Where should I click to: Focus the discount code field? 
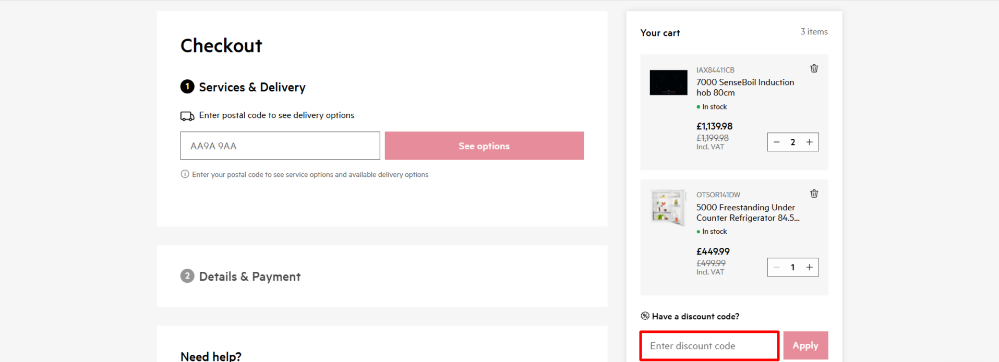pyautogui.click(x=709, y=345)
